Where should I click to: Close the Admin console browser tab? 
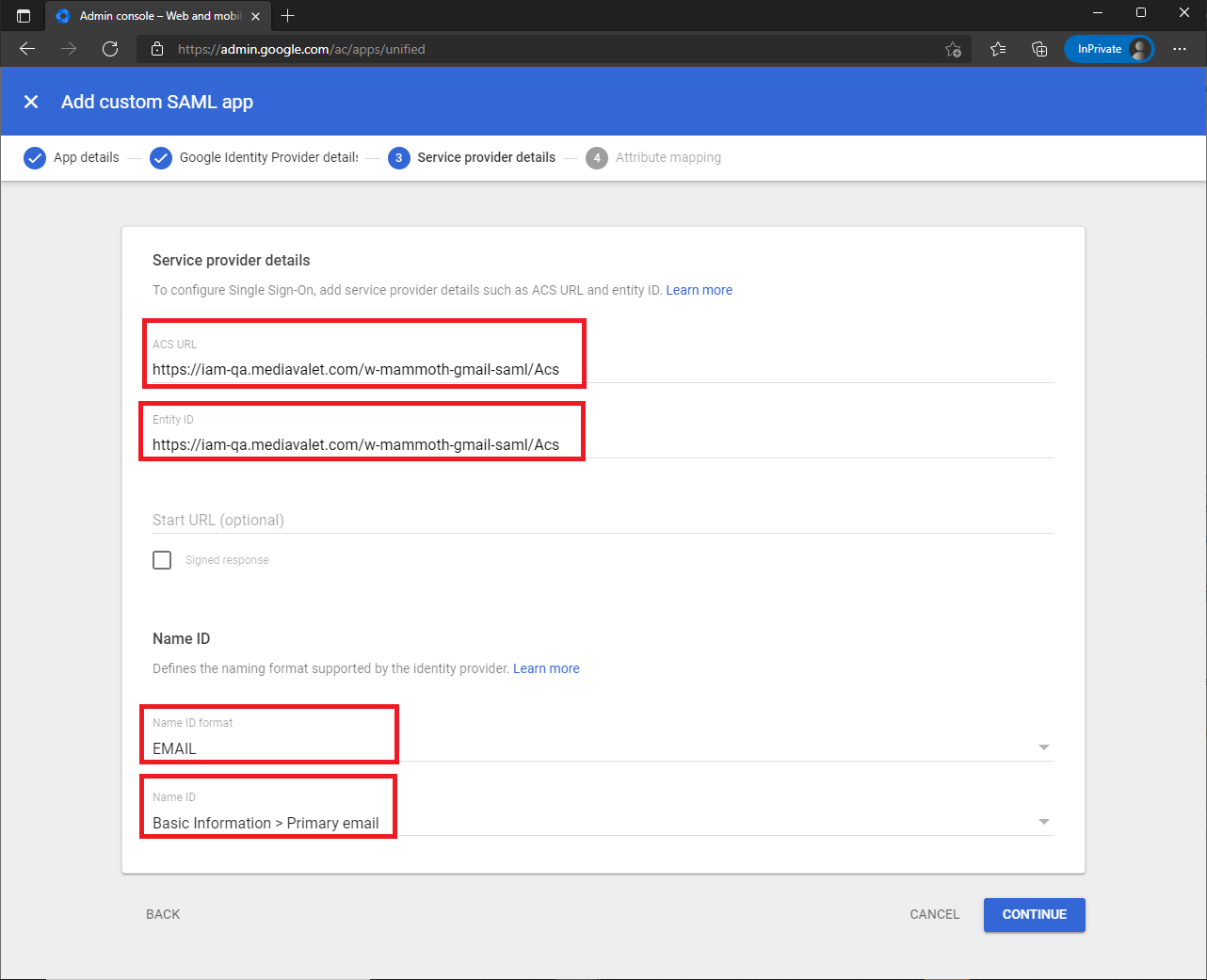(255, 16)
